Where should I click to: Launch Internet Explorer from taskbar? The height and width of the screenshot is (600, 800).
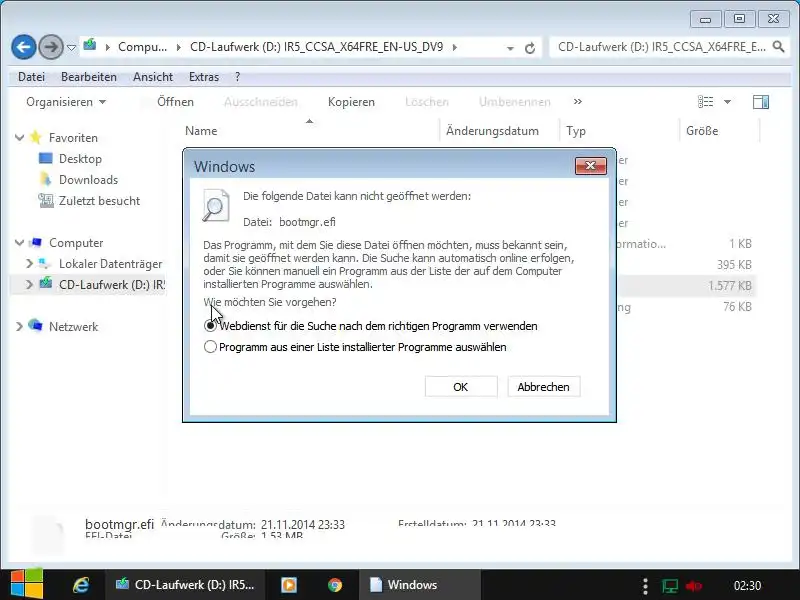pyautogui.click(x=80, y=585)
